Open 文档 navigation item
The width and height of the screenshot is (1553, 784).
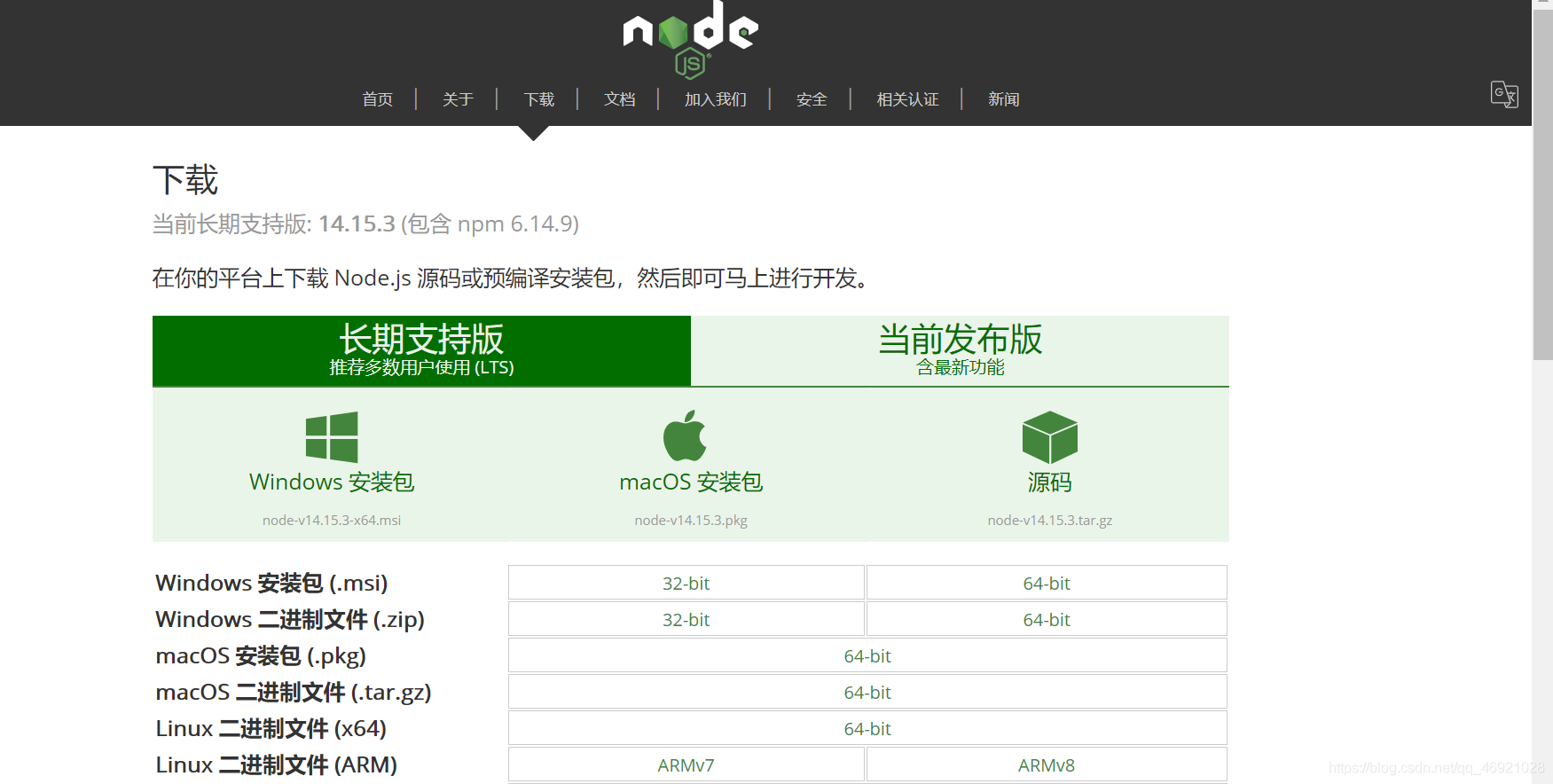620,99
